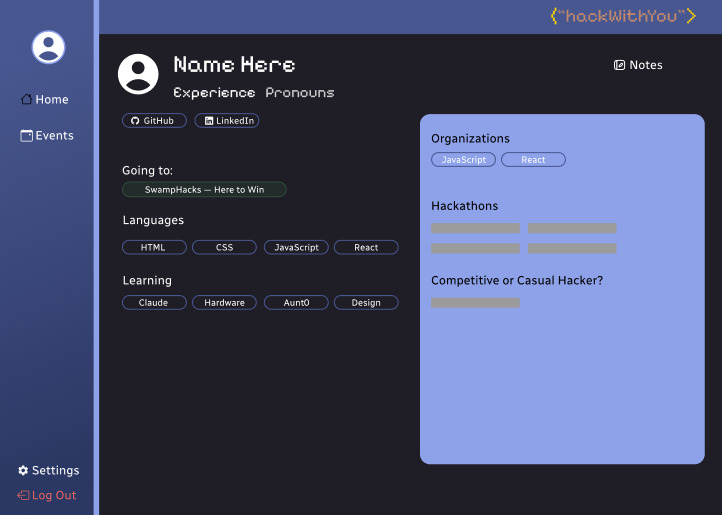This screenshot has width=722, height=515.
Task: Click SwampHacks — Here to Win pill
Action: tap(204, 189)
